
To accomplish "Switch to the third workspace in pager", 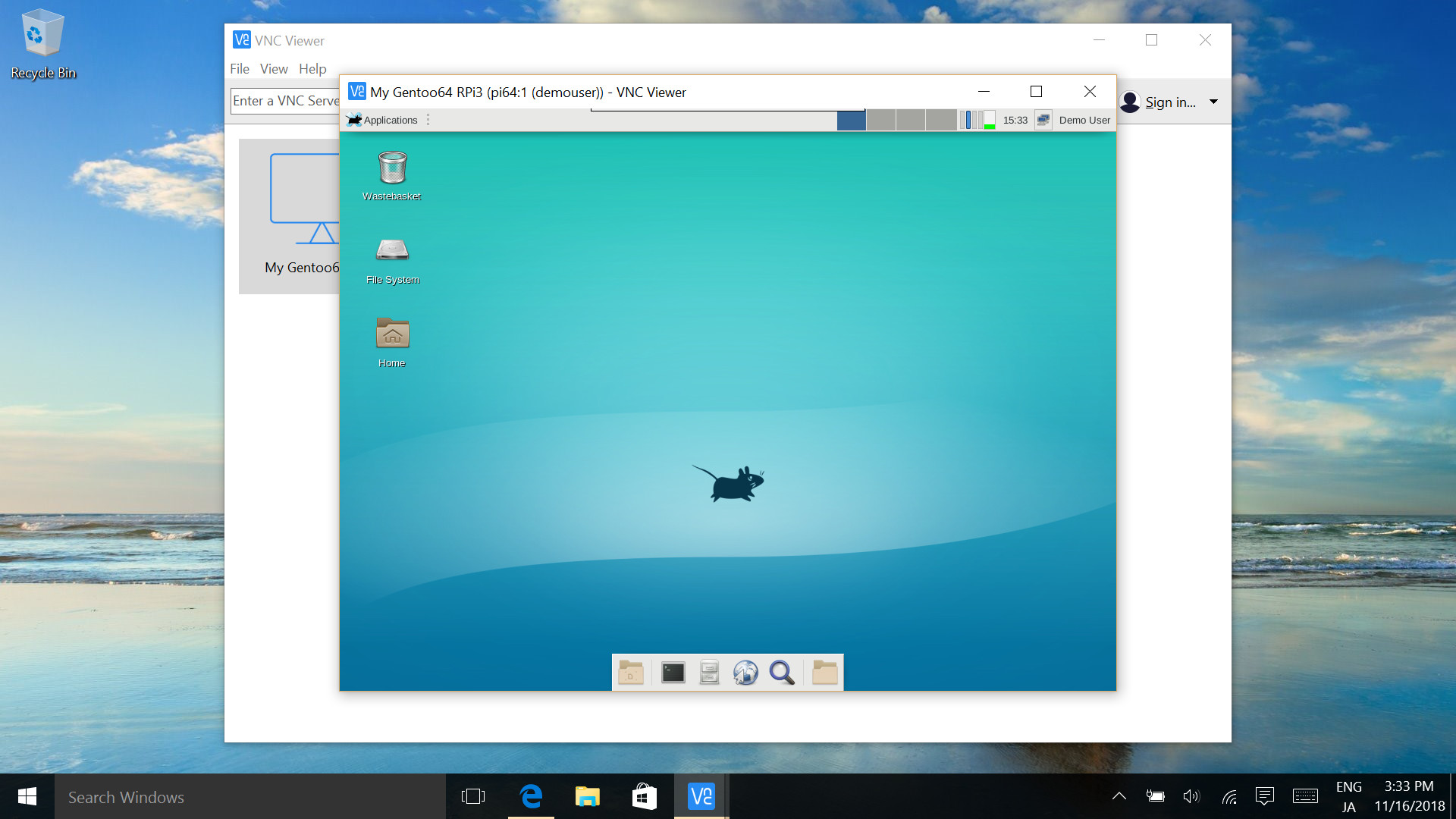I will pyautogui.click(x=911, y=120).
